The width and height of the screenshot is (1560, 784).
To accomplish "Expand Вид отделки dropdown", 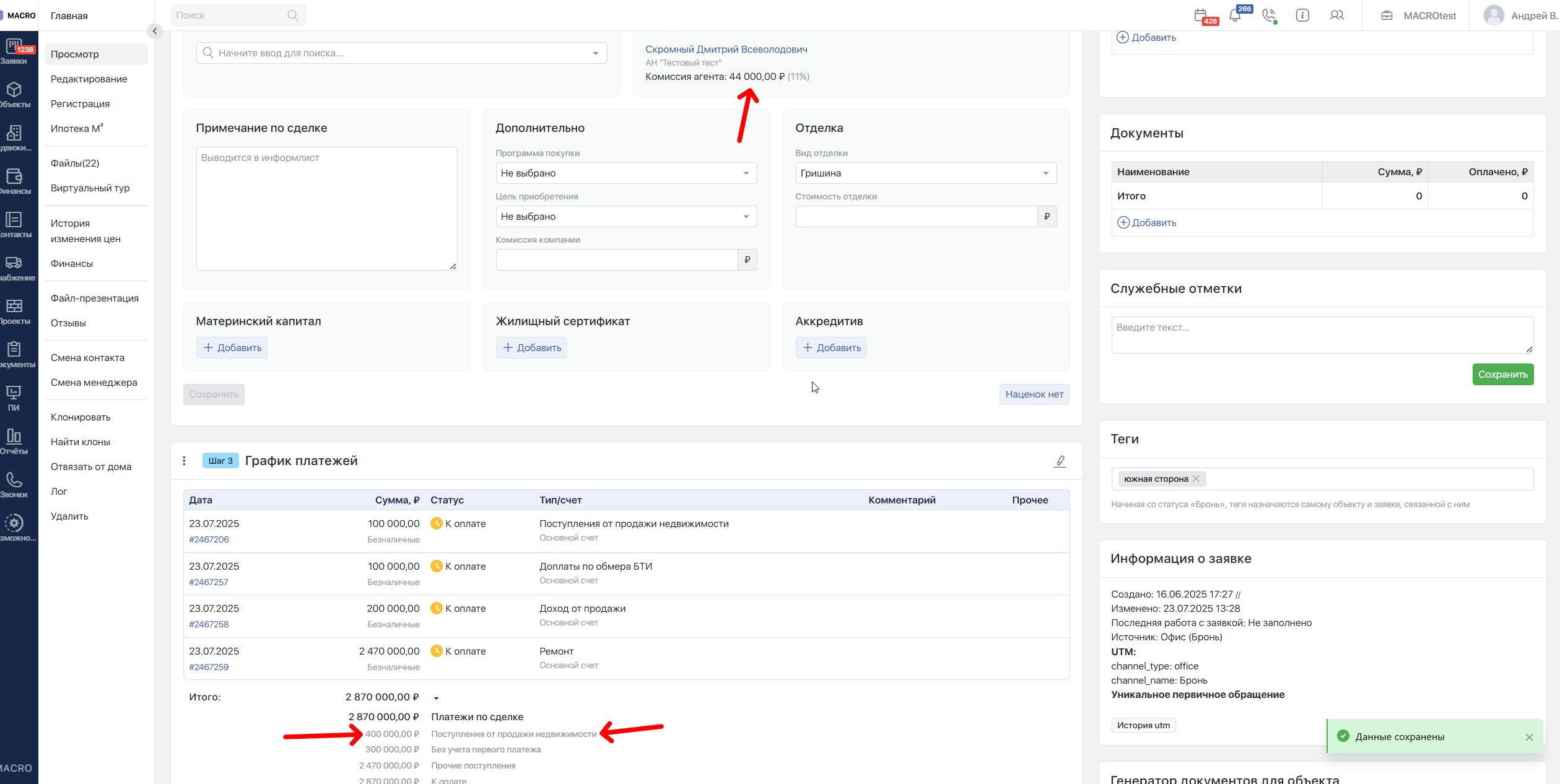I will [925, 173].
